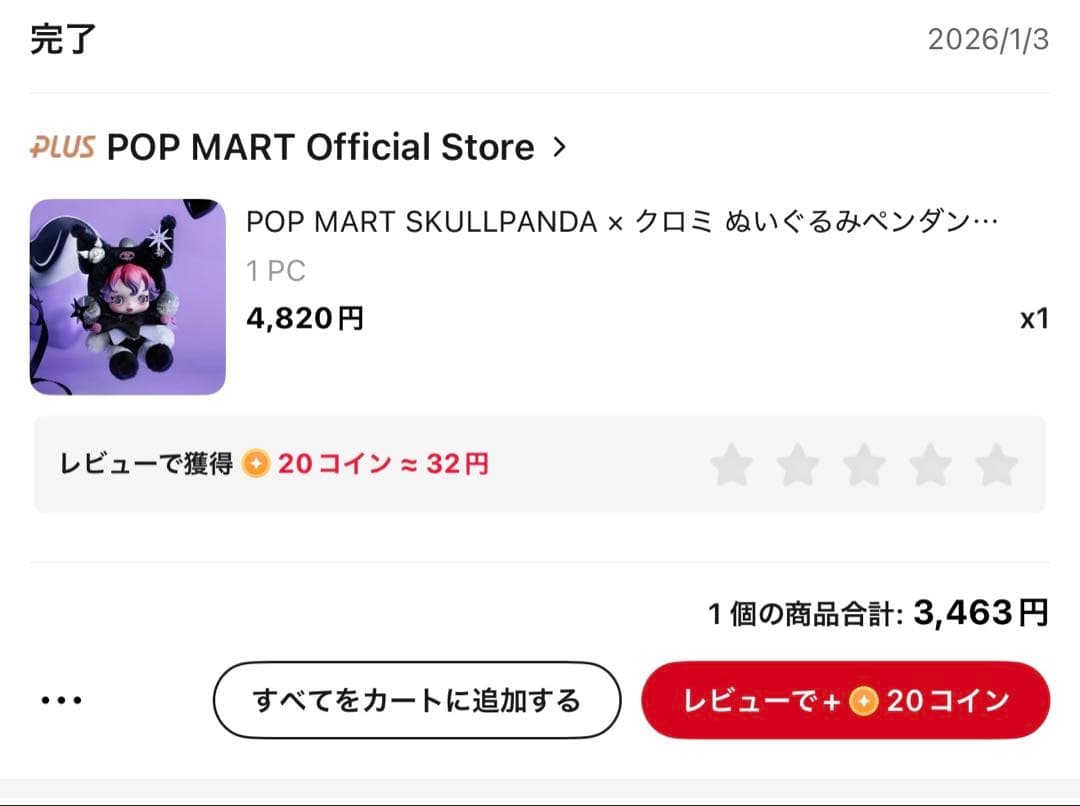
Task: Open store details with the chevron arrow
Action: (559, 147)
